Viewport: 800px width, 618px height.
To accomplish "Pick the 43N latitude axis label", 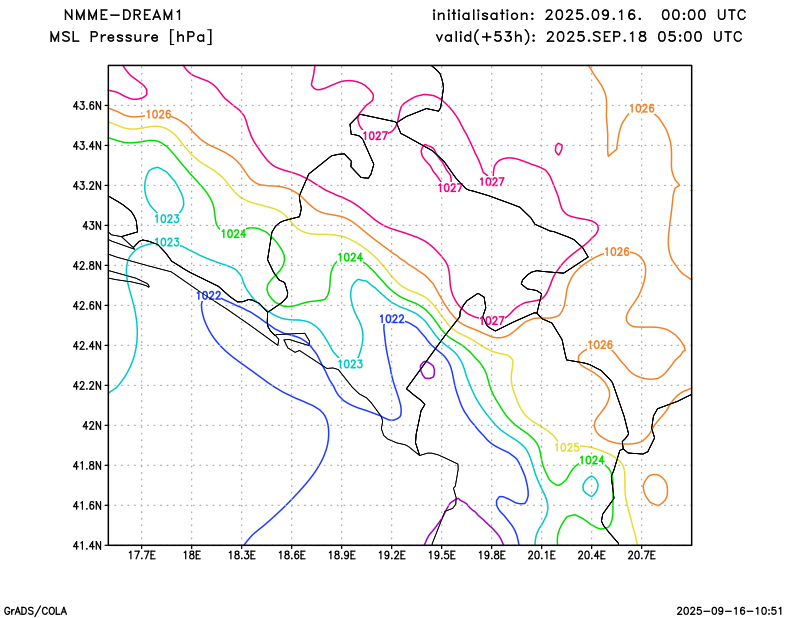I will 92,226.
